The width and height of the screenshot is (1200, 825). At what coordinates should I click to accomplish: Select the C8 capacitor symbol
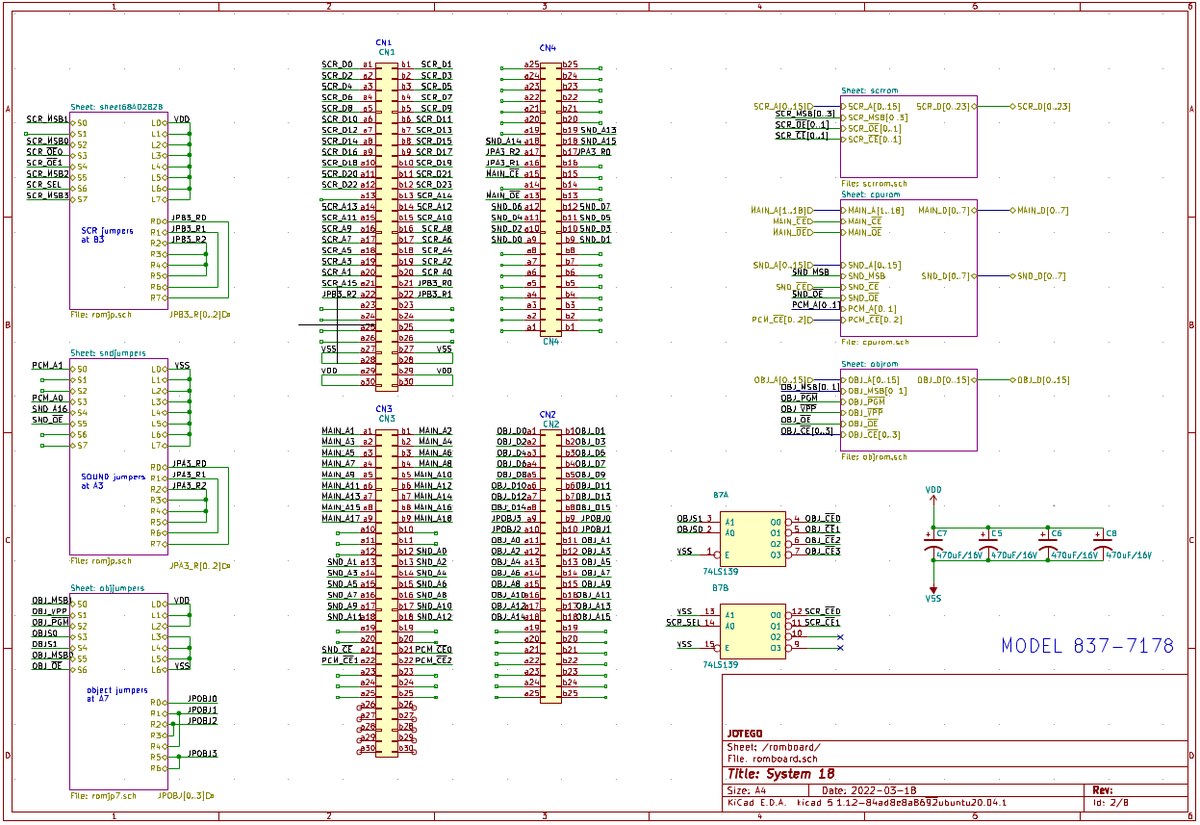tap(1104, 544)
